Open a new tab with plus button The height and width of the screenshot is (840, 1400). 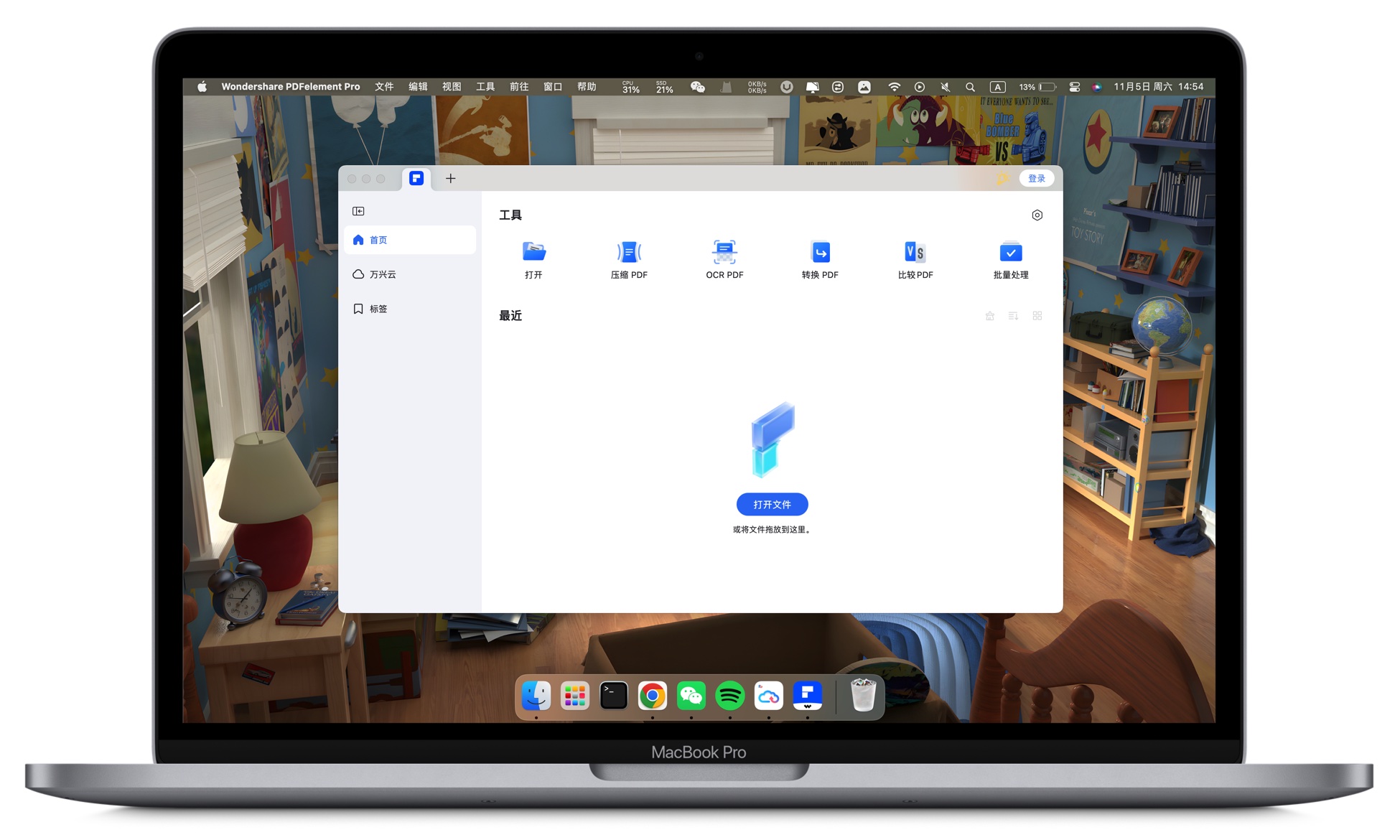[450, 178]
